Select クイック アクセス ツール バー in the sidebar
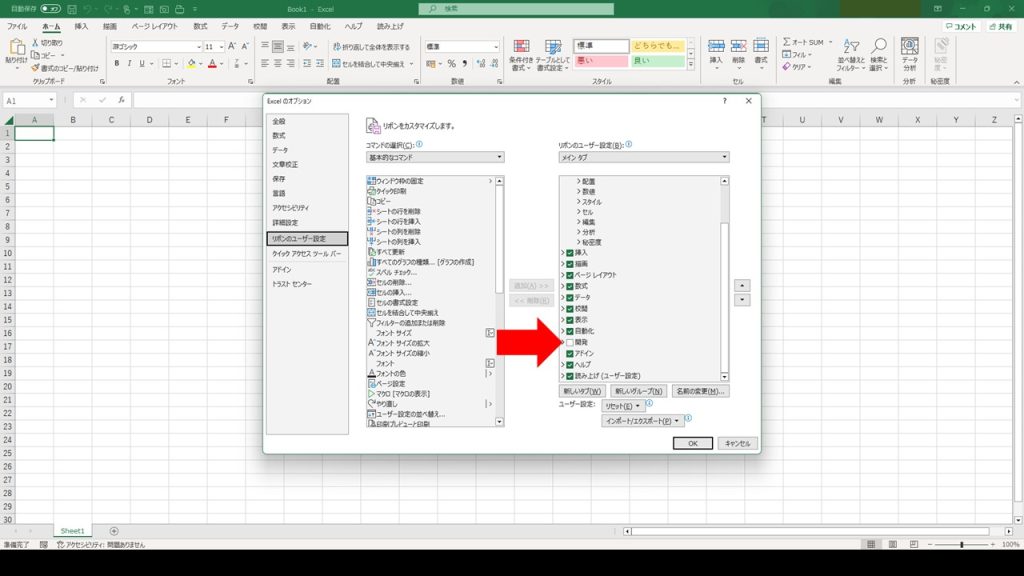The height and width of the screenshot is (576, 1024). 306,254
